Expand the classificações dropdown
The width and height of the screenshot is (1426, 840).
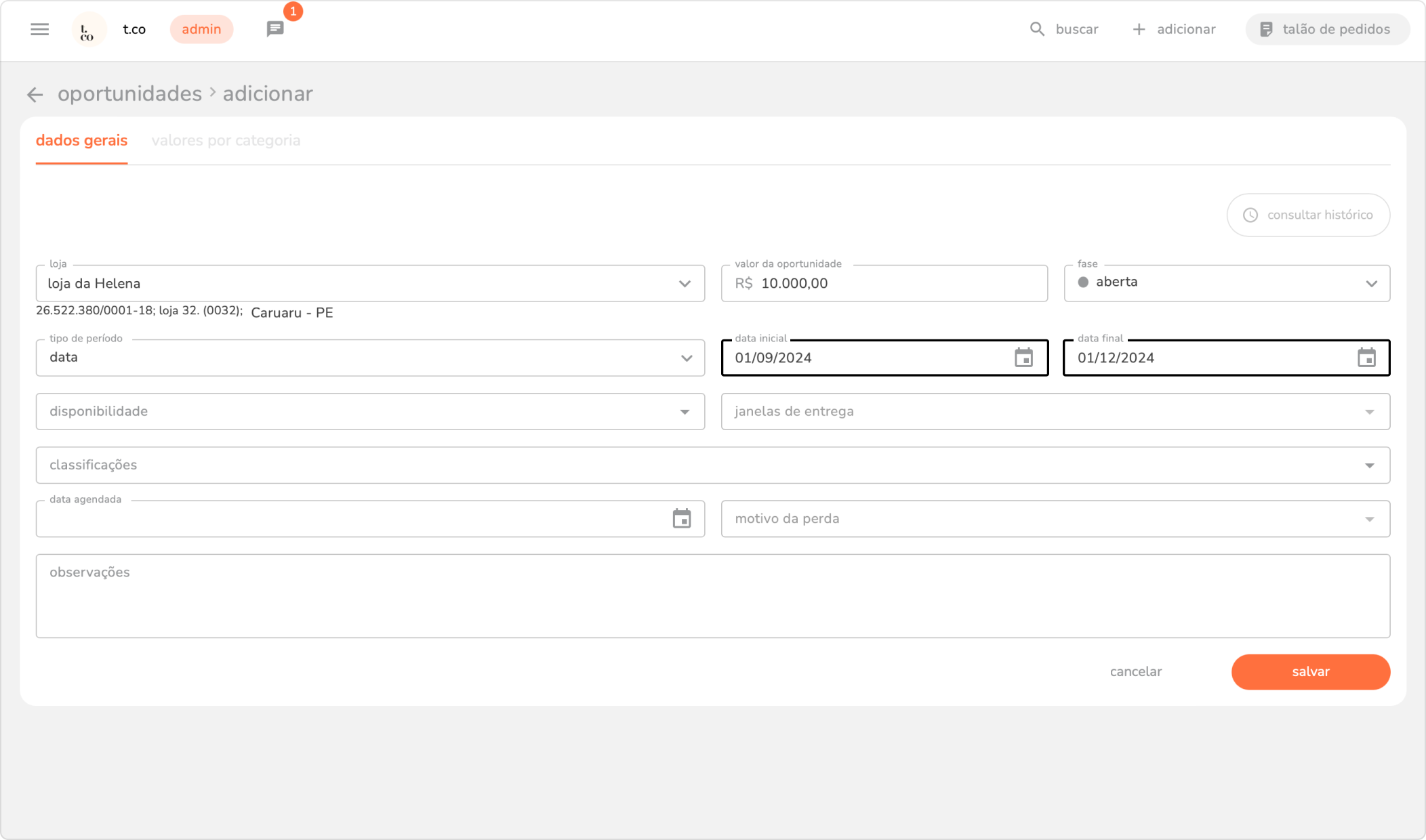point(1369,465)
